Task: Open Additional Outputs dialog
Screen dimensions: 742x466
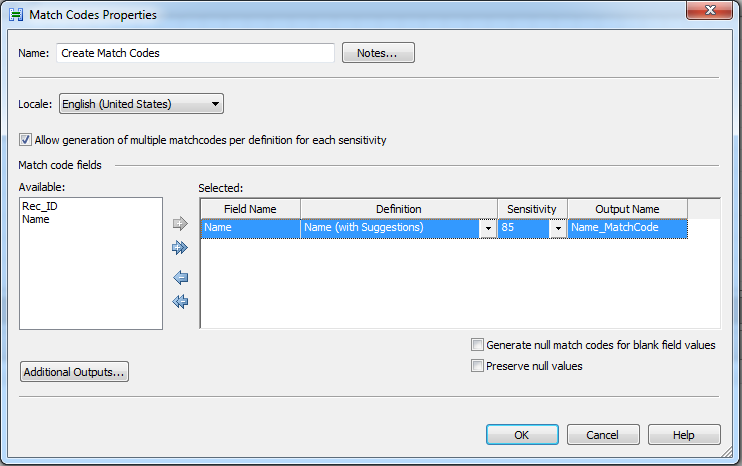Action: (x=75, y=372)
